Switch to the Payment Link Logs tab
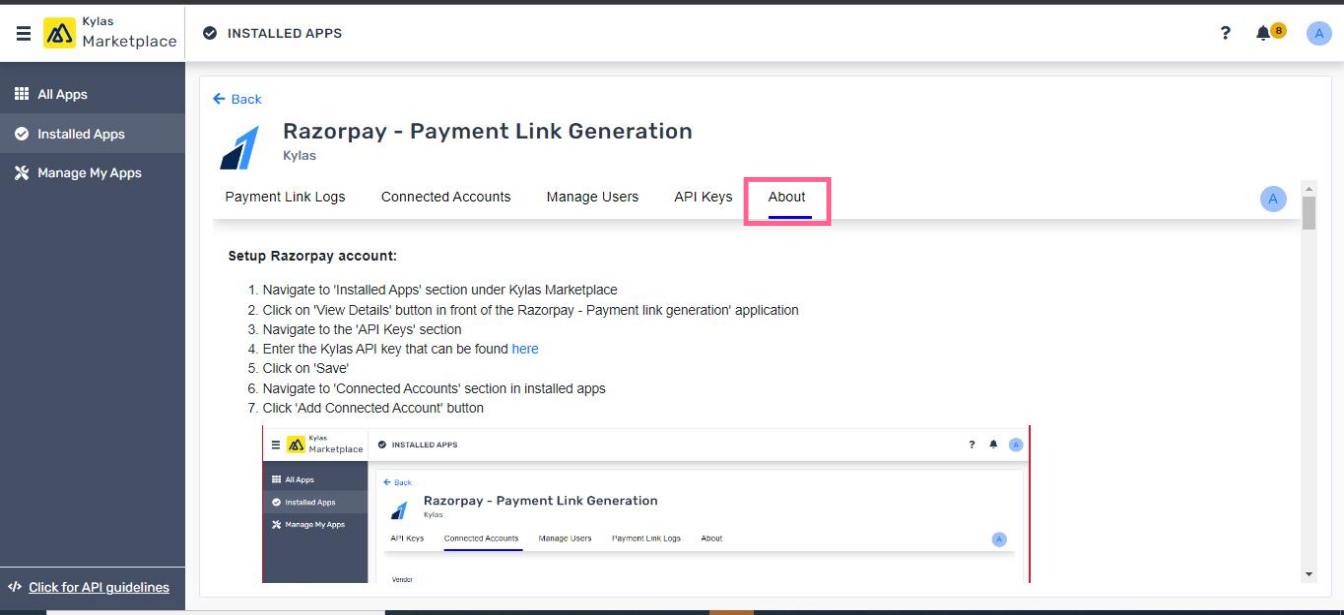This screenshot has height=615, width=1344. coord(285,197)
